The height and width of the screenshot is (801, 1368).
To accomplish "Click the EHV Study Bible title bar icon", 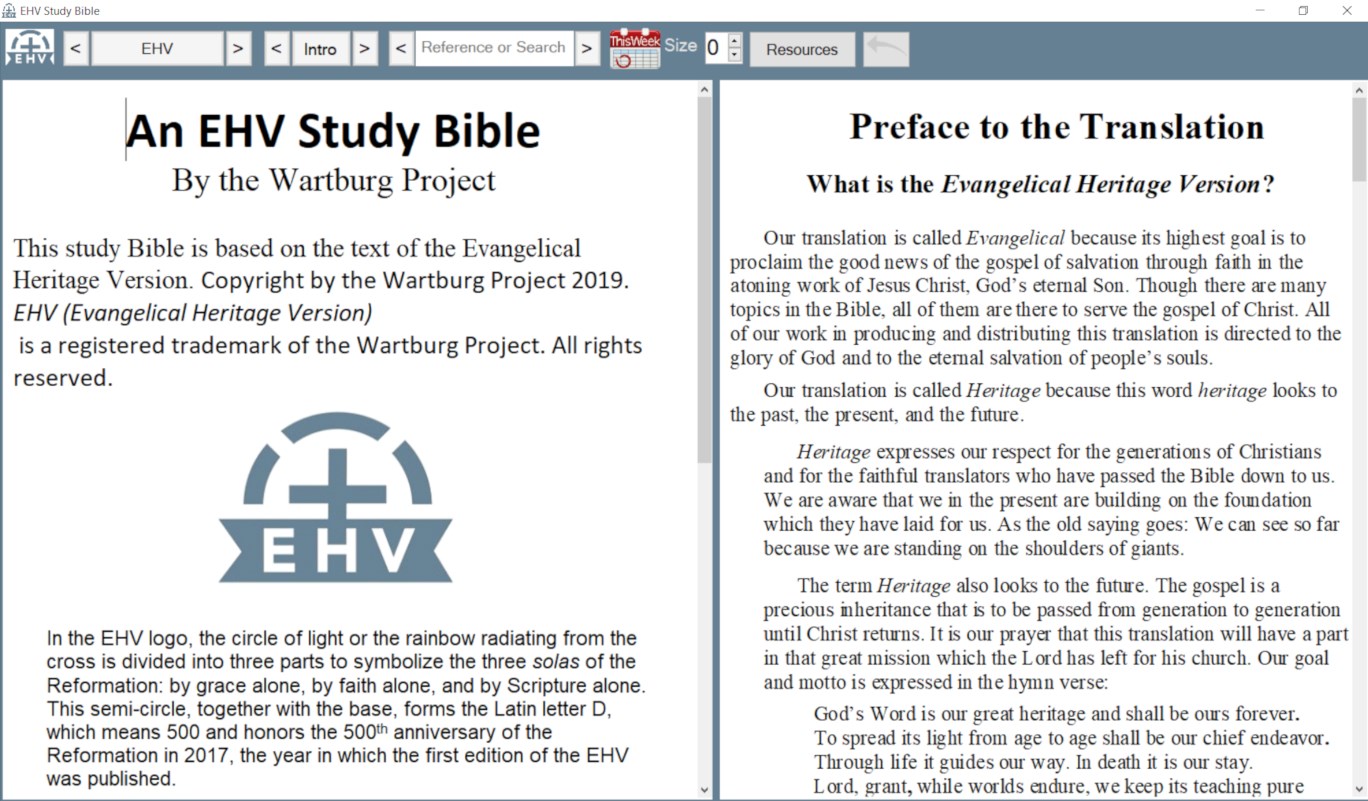I will coord(10,10).
